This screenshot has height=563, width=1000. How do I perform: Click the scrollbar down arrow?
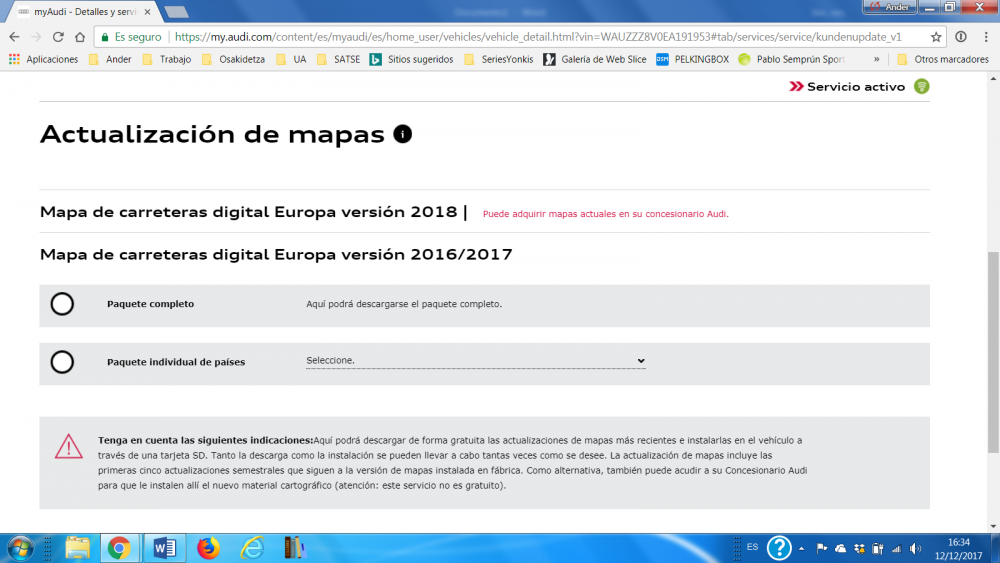993,527
